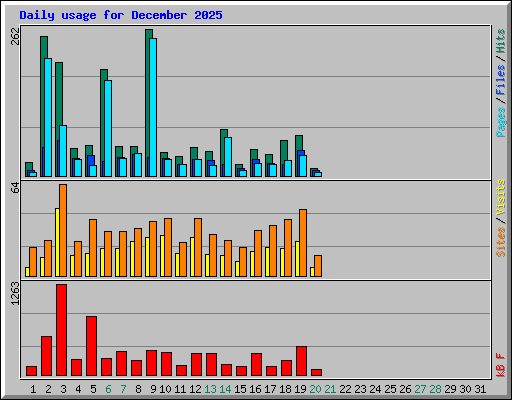The width and height of the screenshot is (512, 400).
Task: Select day 8 on the date axis
Action: coord(138,389)
